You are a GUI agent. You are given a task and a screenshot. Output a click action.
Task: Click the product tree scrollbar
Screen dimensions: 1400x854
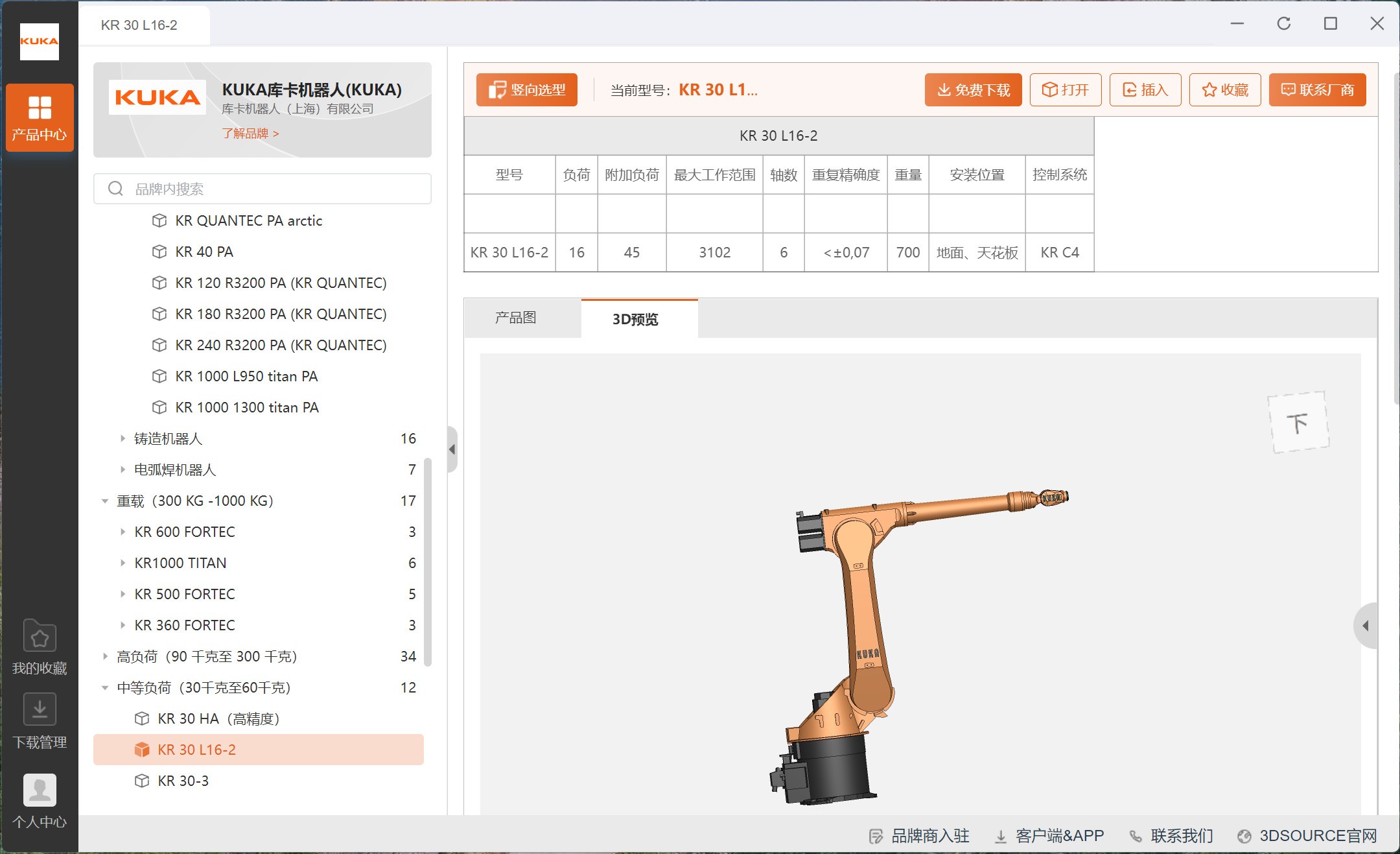pyautogui.click(x=428, y=562)
